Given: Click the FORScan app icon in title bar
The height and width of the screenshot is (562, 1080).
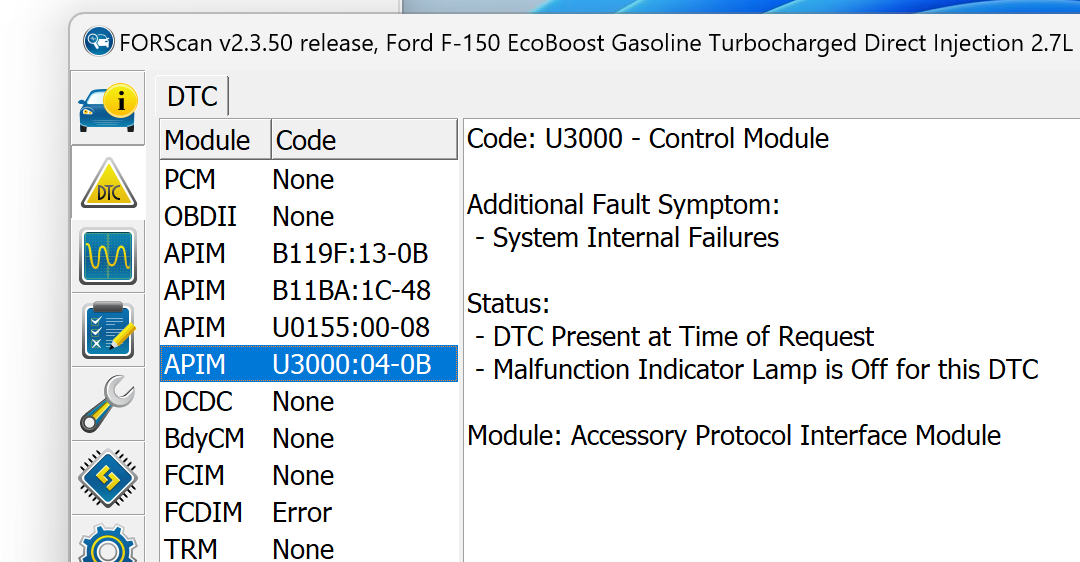Looking at the screenshot, I should pyautogui.click(x=98, y=43).
